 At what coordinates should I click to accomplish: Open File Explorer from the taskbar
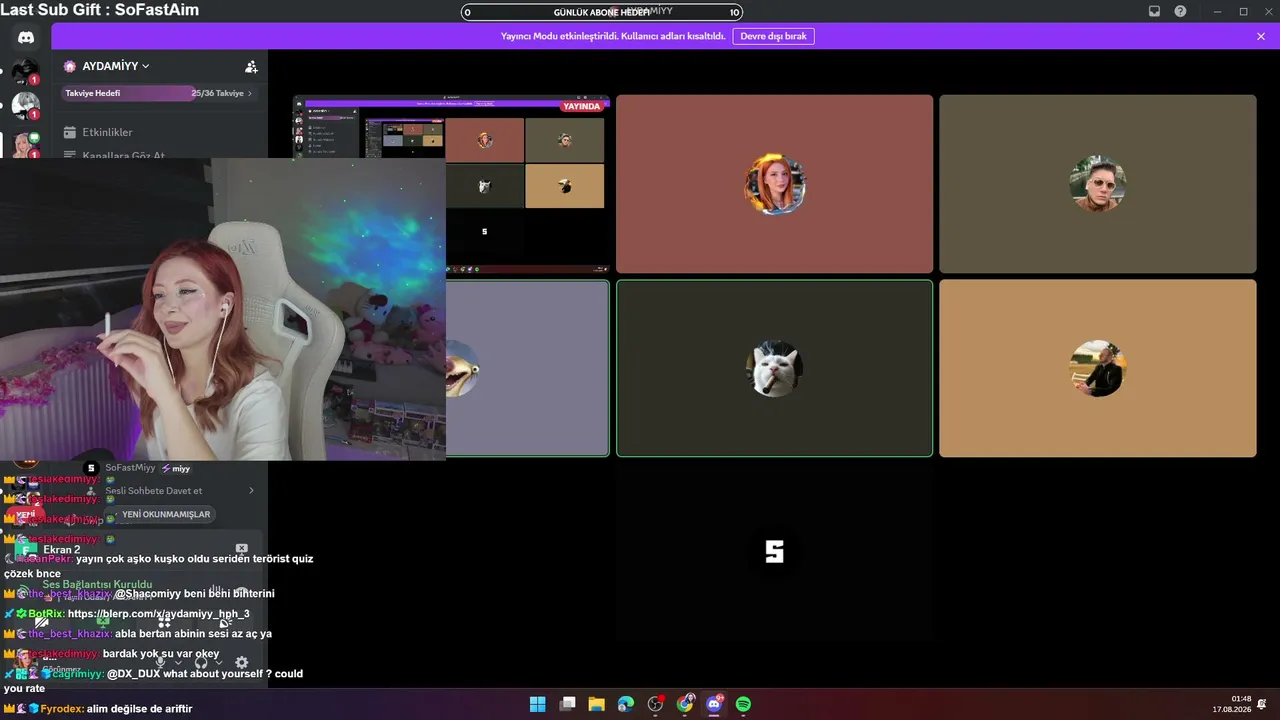(596, 704)
